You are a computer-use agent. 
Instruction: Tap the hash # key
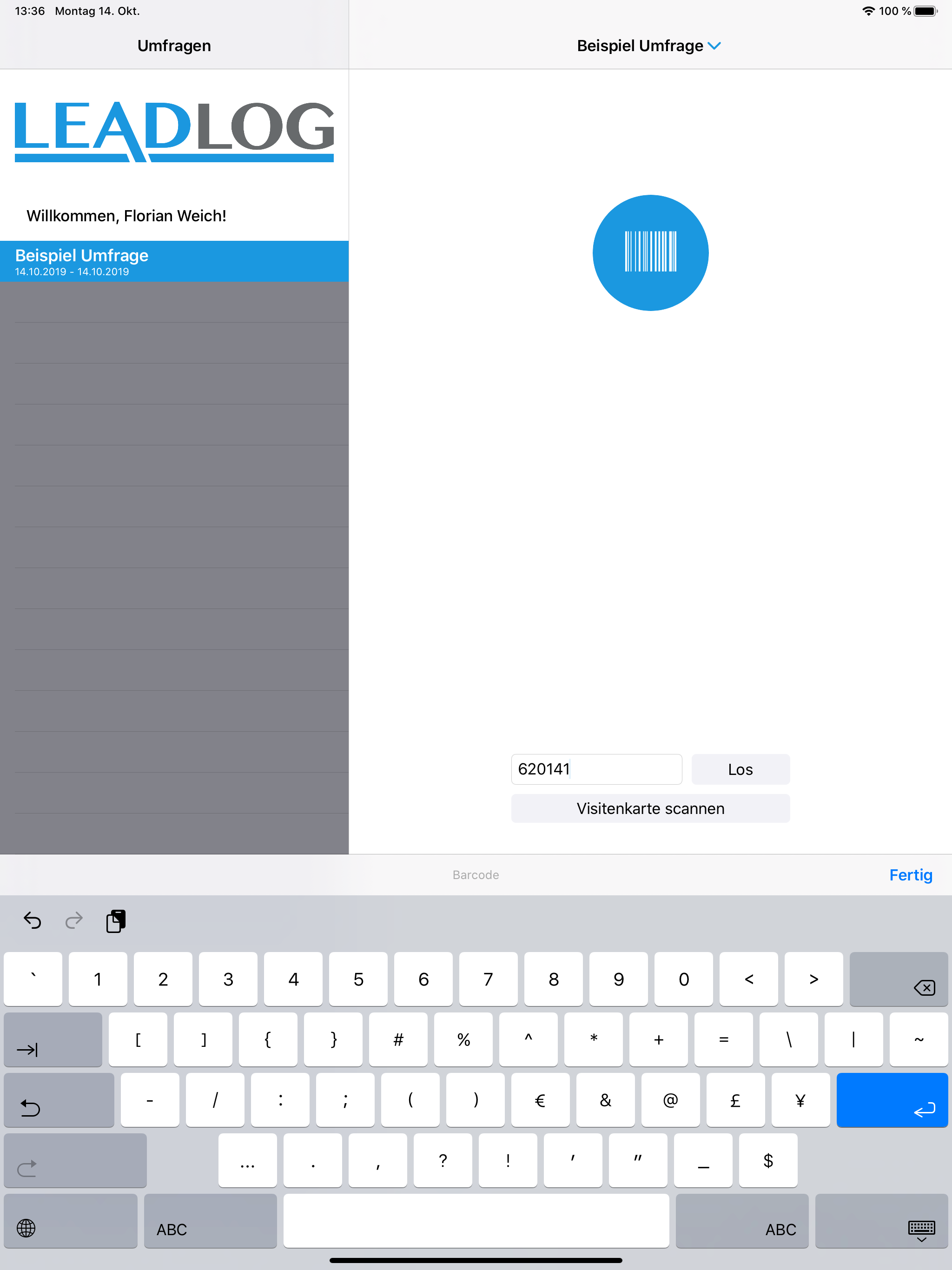(398, 1039)
